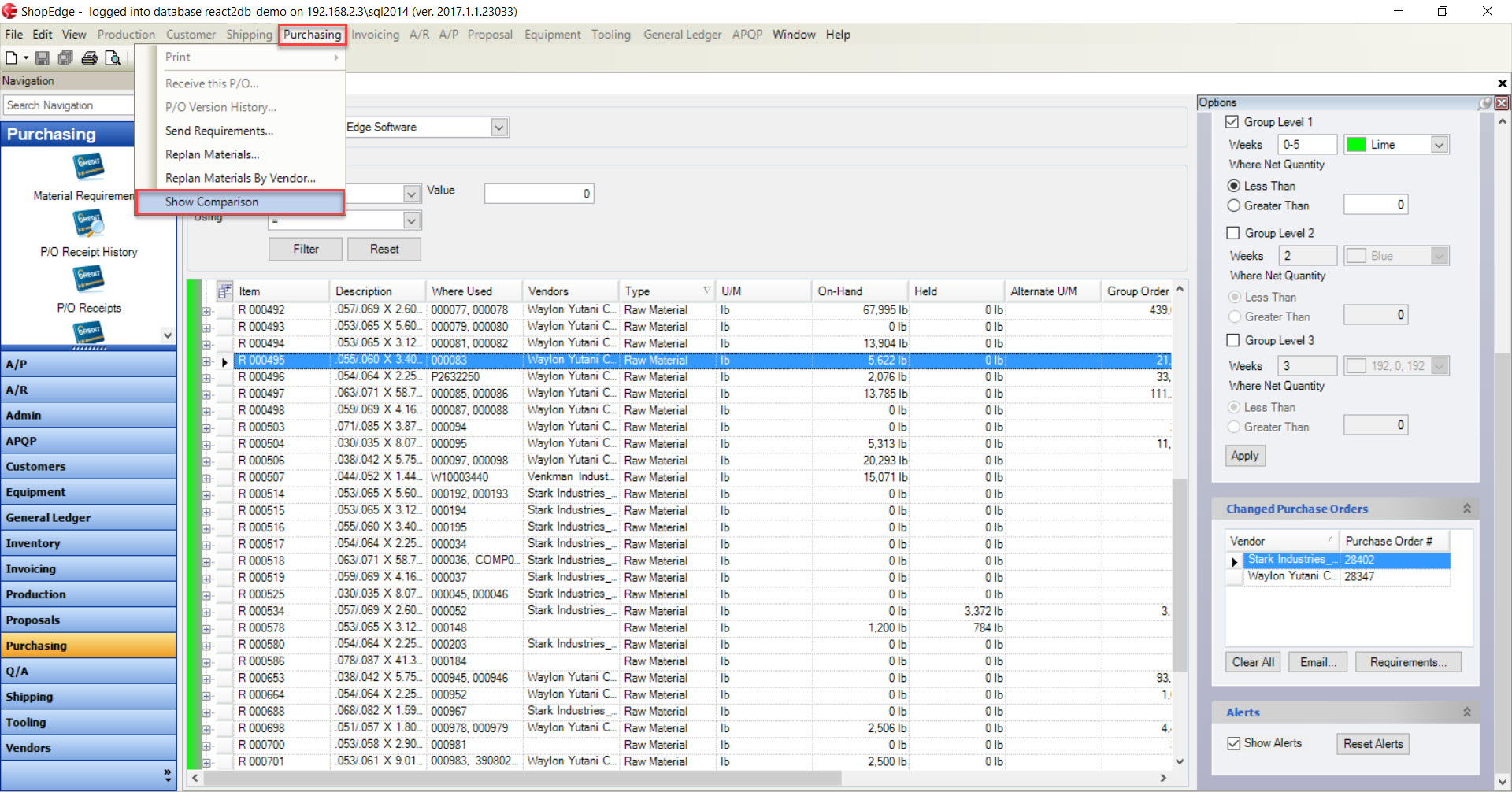Click the Save disk toolbar icon
1512x792 pixels.
coord(43,58)
